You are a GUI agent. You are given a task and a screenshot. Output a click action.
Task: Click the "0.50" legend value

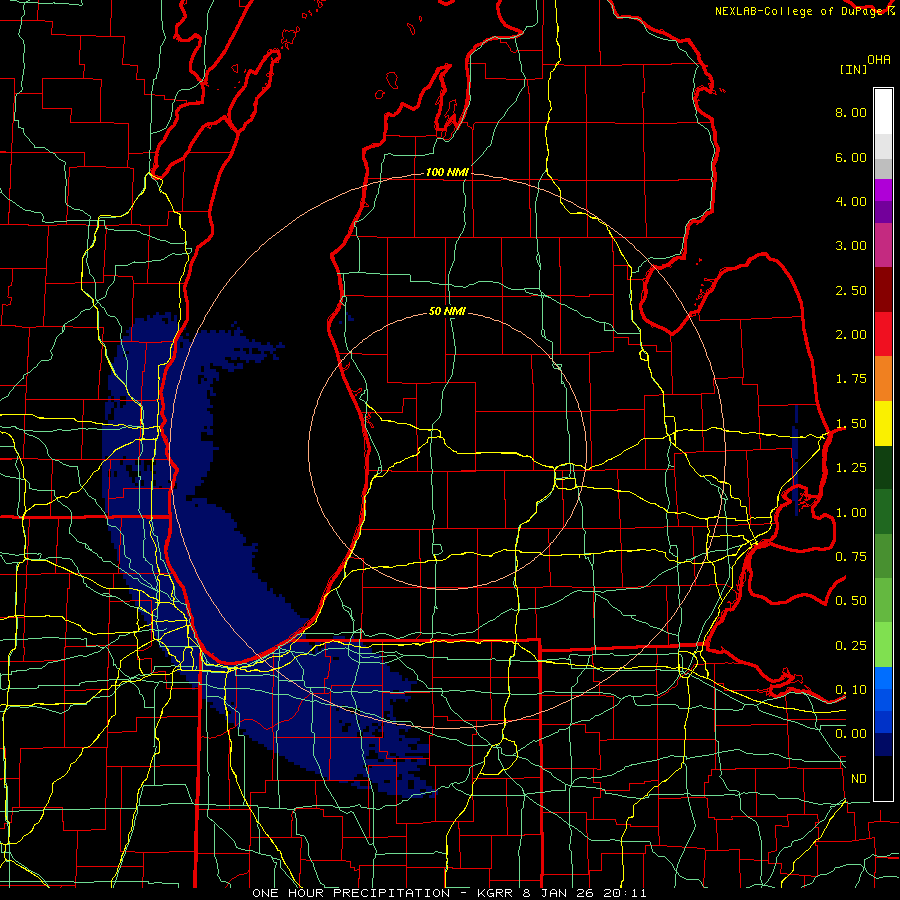(x=851, y=601)
